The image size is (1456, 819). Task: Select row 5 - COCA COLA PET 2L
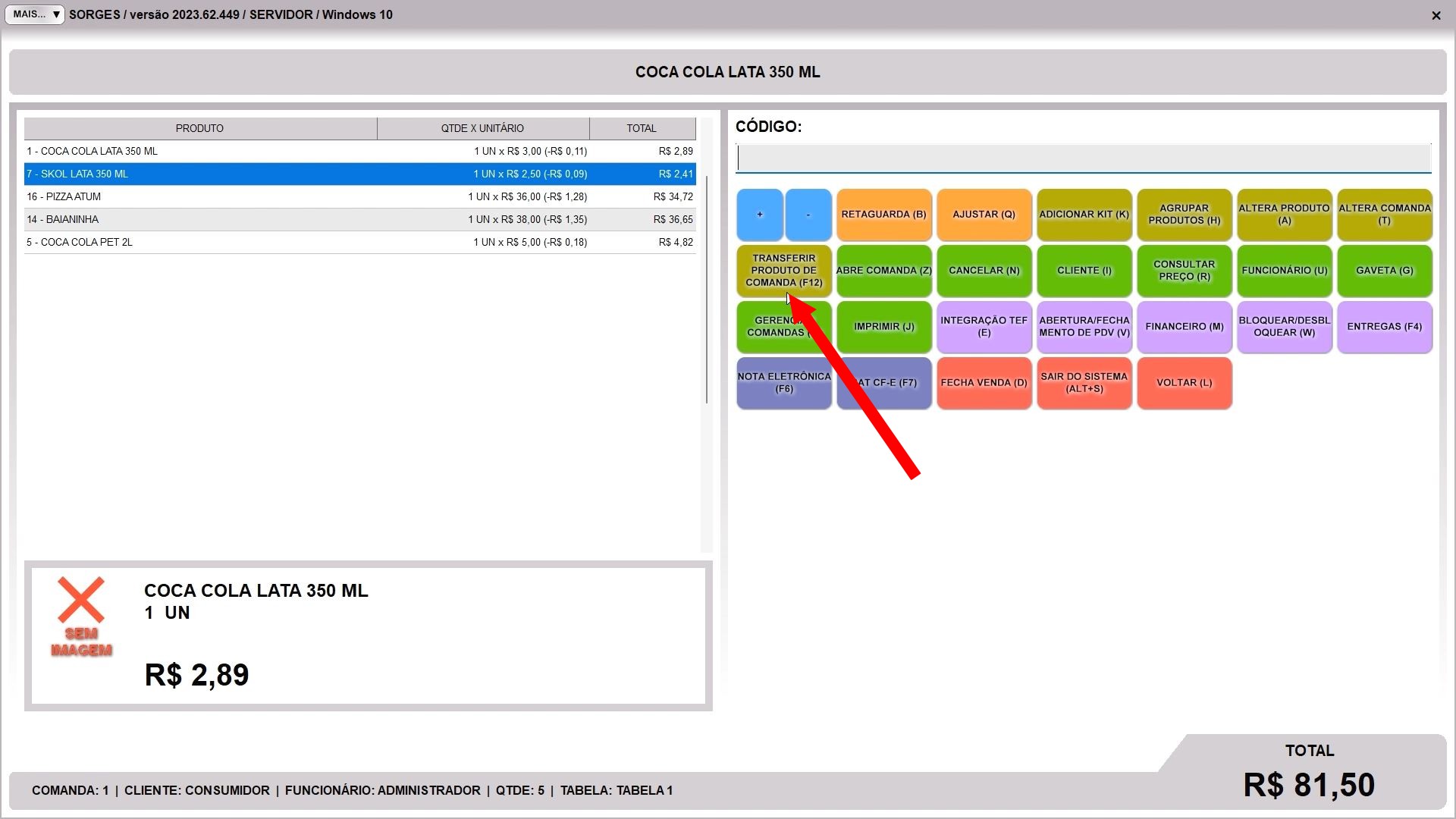coord(360,243)
